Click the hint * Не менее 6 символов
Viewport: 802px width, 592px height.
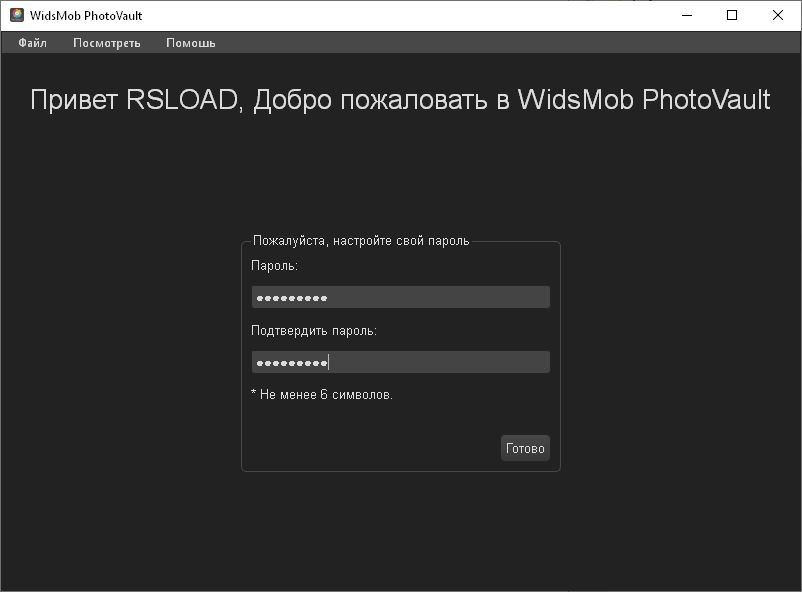coord(321,393)
